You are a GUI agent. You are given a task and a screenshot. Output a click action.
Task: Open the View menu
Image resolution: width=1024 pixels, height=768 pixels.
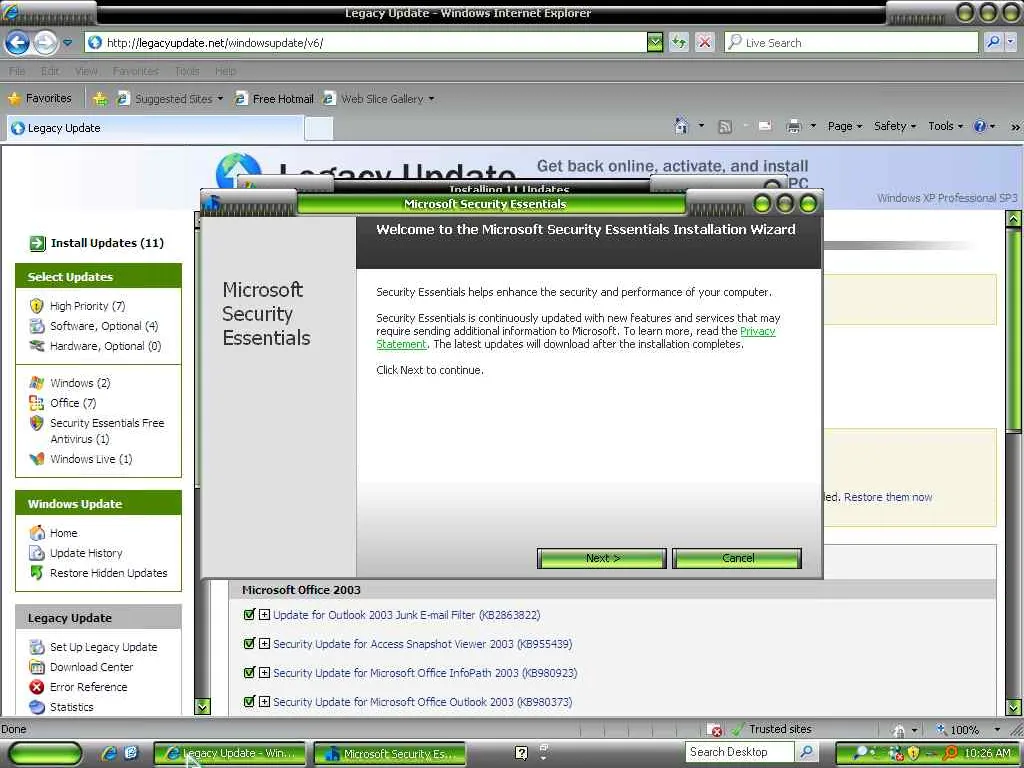click(86, 71)
